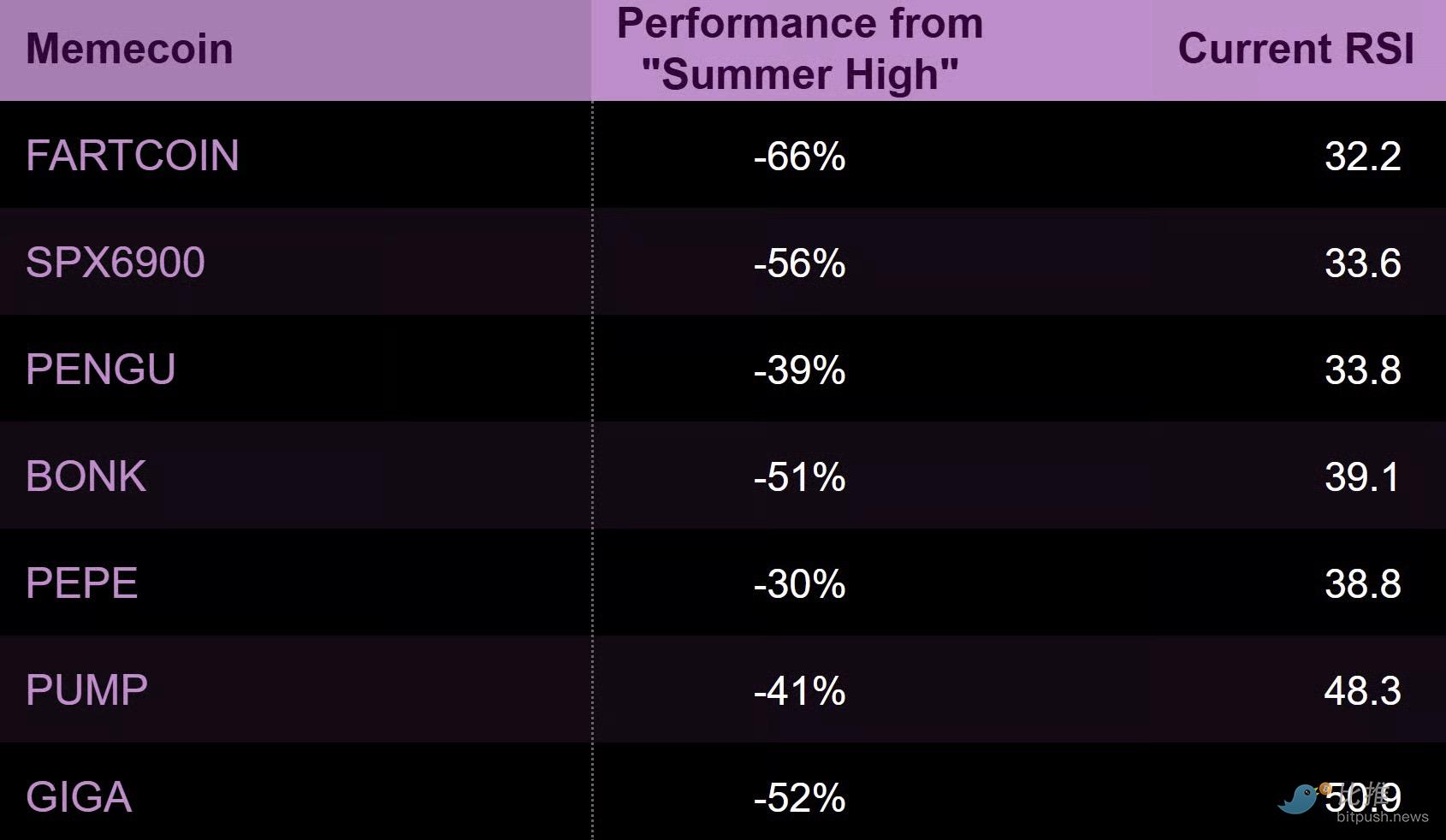This screenshot has height=840, width=1446.
Task: Select BONK's 39.1 RSI value
Action: pos(1362,477)
